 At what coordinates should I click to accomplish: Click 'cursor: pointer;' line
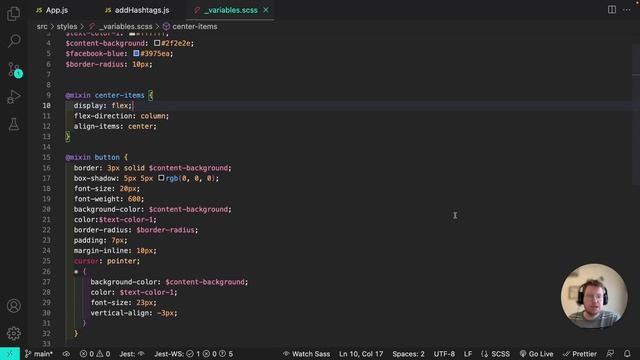point(107,261)
